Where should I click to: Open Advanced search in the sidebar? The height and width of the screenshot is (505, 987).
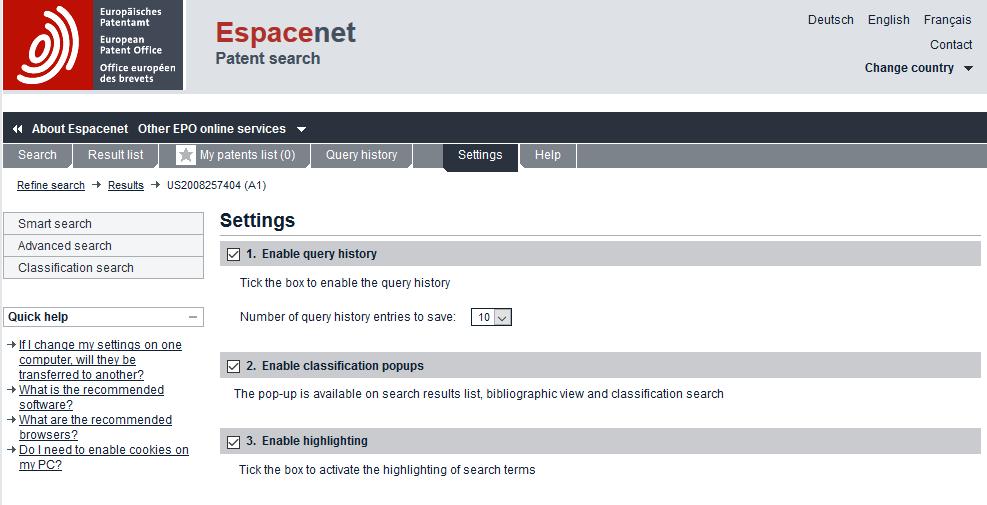[x=103, y=246]
